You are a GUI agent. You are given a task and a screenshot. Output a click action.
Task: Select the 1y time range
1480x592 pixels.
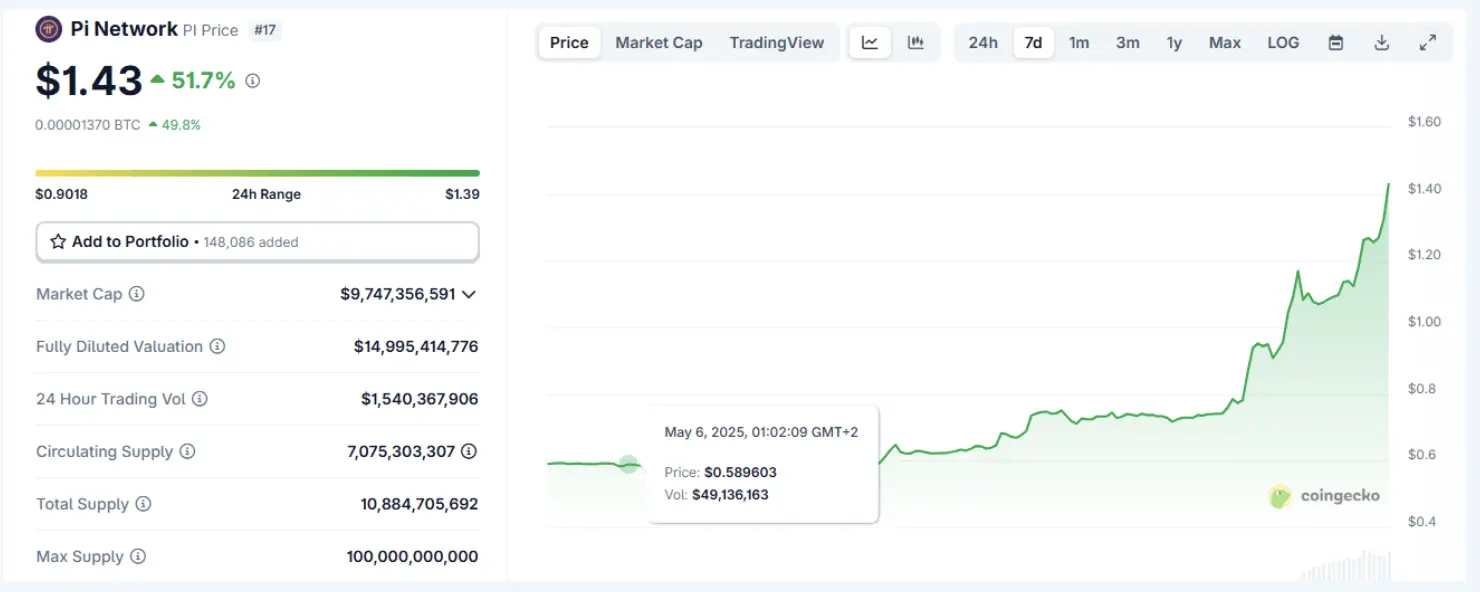coord(1174,42)
